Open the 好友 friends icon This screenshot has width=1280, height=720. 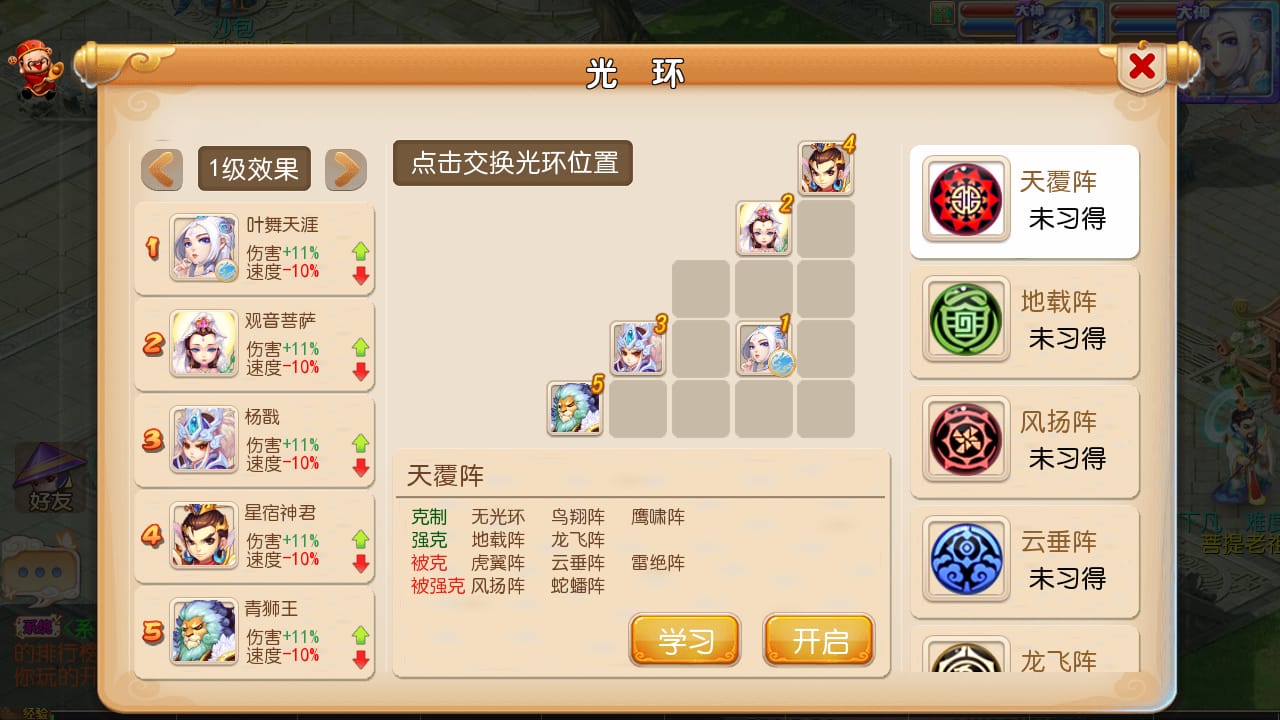tap(49, 480)
